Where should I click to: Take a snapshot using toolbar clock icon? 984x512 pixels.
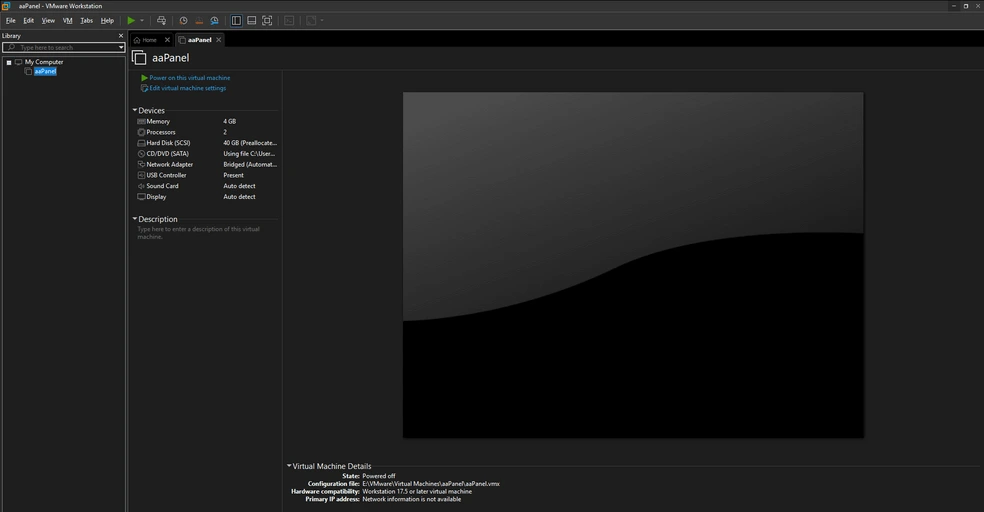point(183,21)
